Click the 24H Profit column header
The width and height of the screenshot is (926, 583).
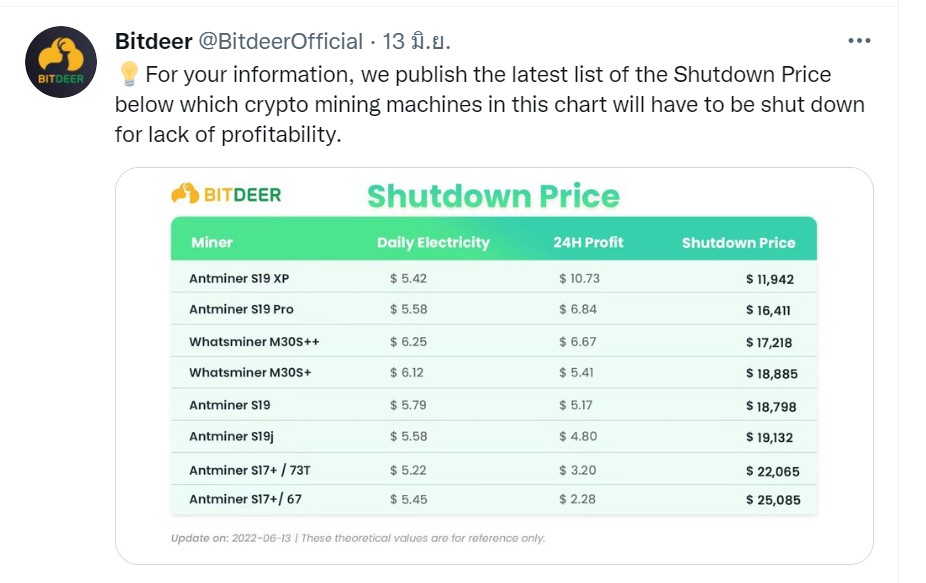[588, 242]
